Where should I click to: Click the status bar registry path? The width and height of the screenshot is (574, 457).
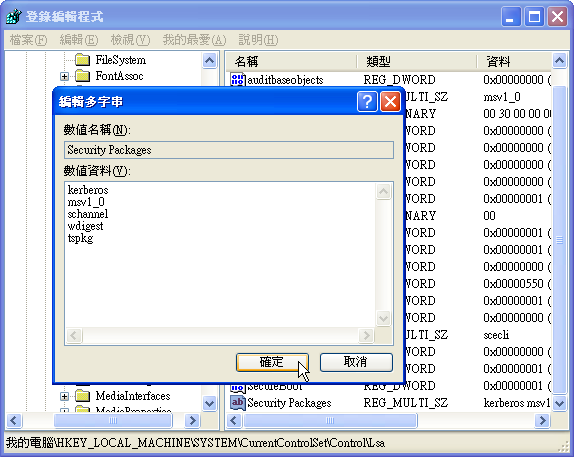(195, 443)
